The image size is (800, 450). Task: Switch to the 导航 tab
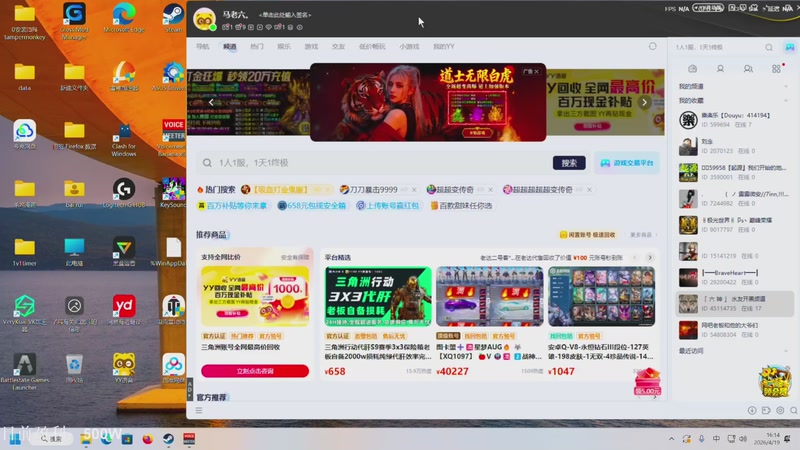tap(203, 46)
